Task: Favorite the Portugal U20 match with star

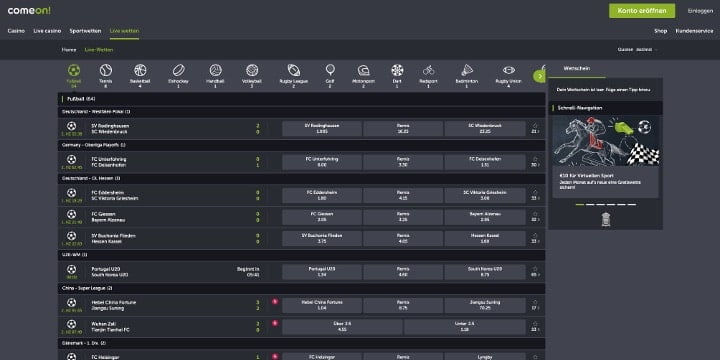Action: tap(535, 269)
